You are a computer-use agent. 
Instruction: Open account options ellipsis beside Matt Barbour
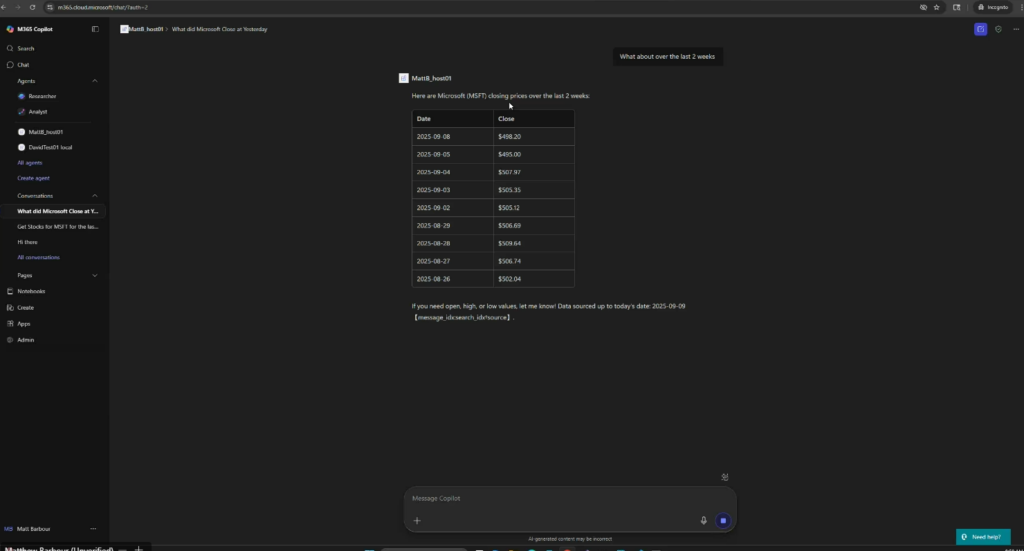coord(93,529)
